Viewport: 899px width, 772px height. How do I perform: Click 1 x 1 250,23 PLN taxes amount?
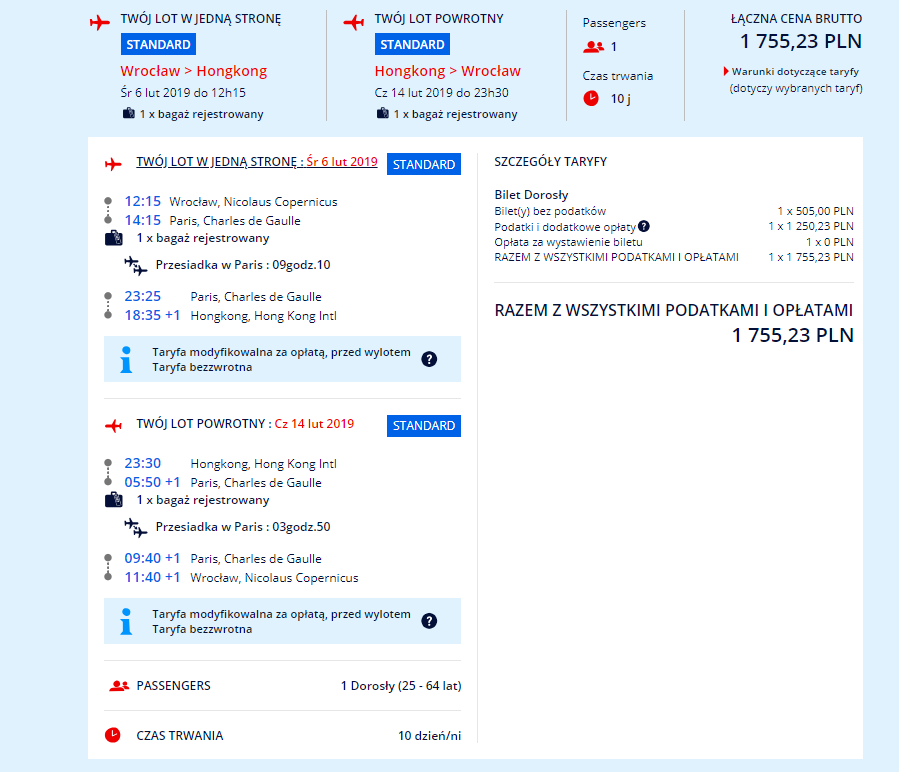coord(811,226)
